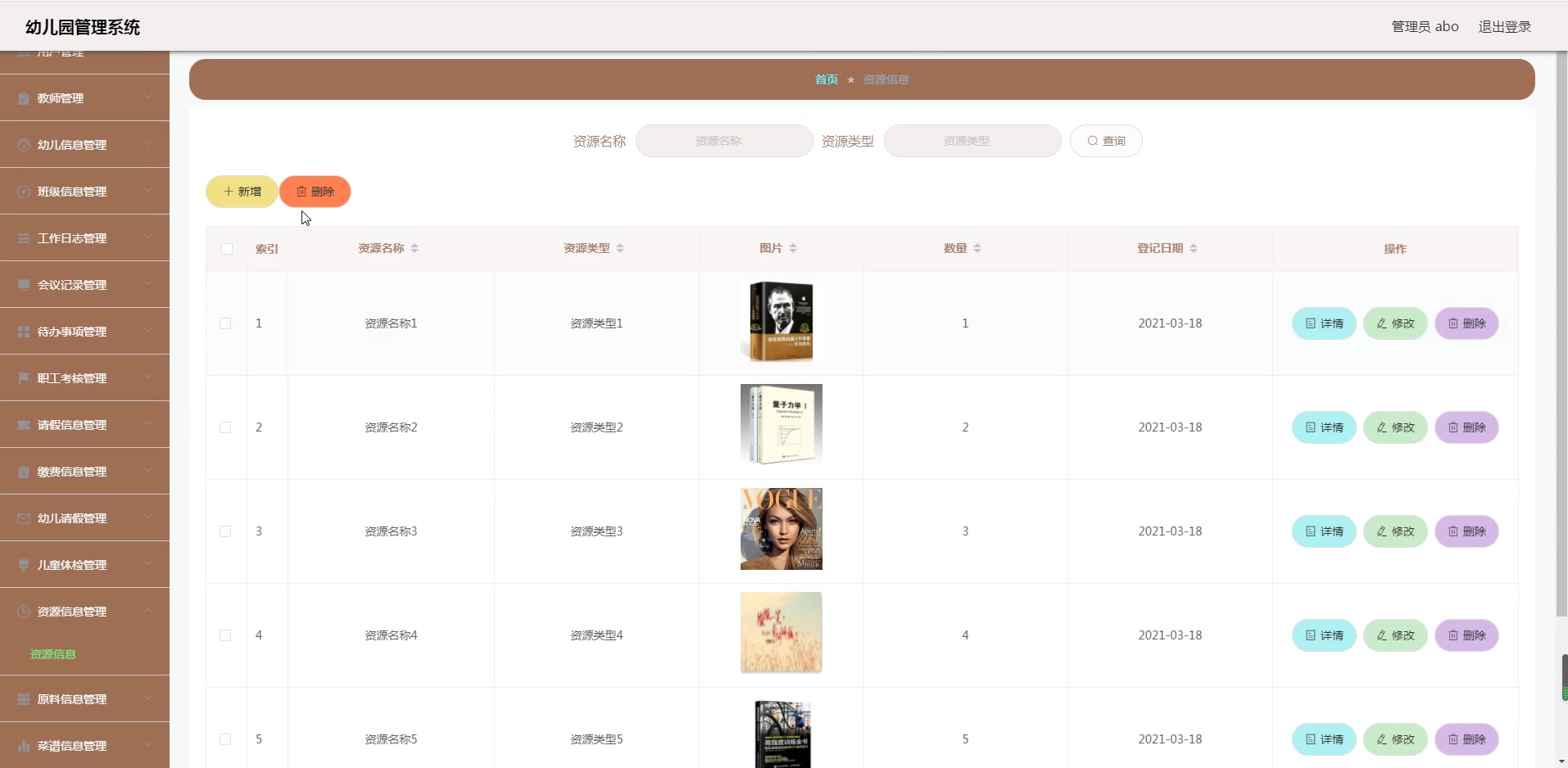Click the 缴费信息管理 sidebar icon

point(24,472)
